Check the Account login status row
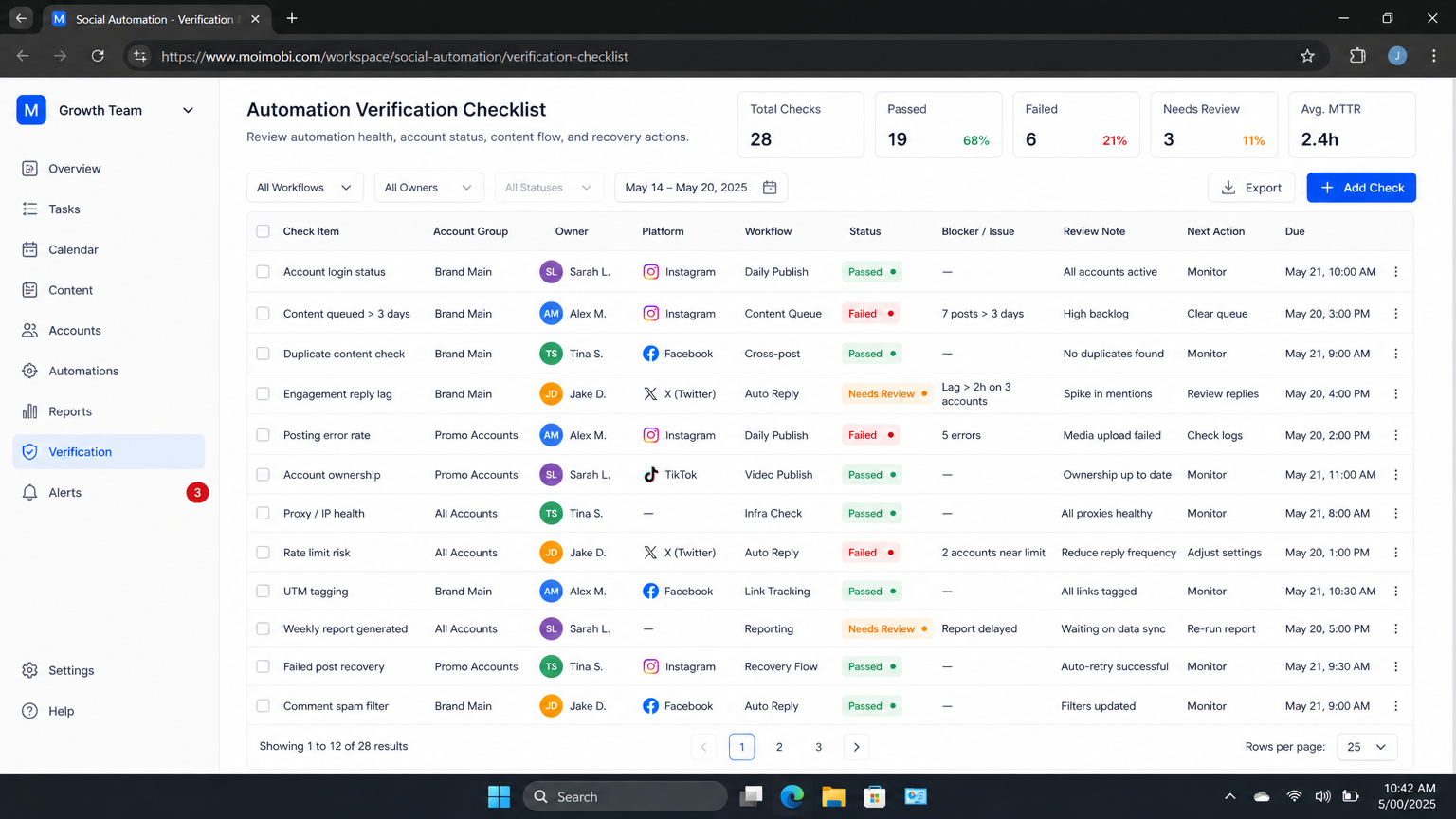 [x=264, y=272]
